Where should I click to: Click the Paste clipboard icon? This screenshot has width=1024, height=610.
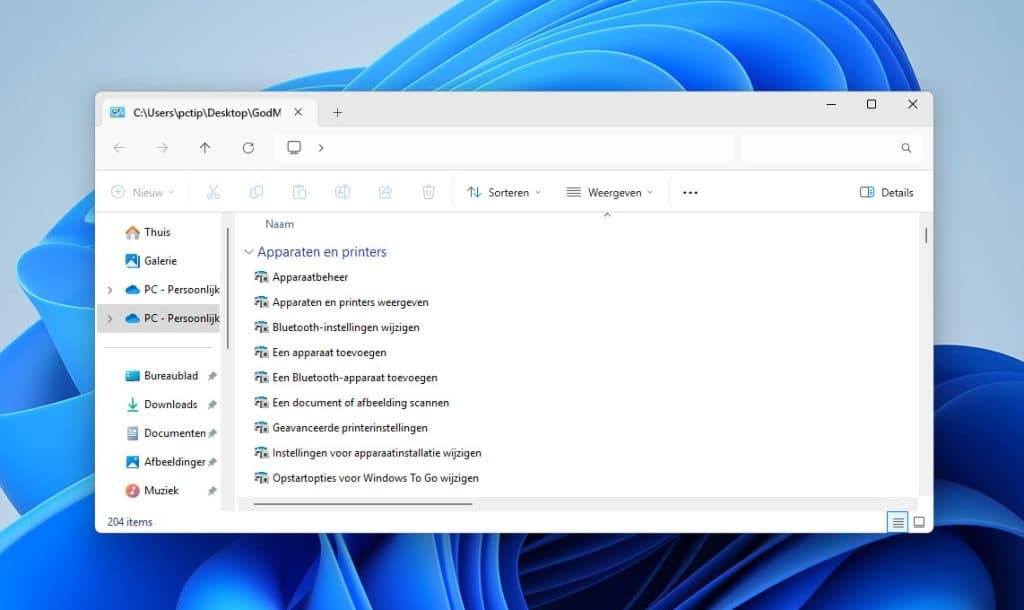[x=299, y=192]
